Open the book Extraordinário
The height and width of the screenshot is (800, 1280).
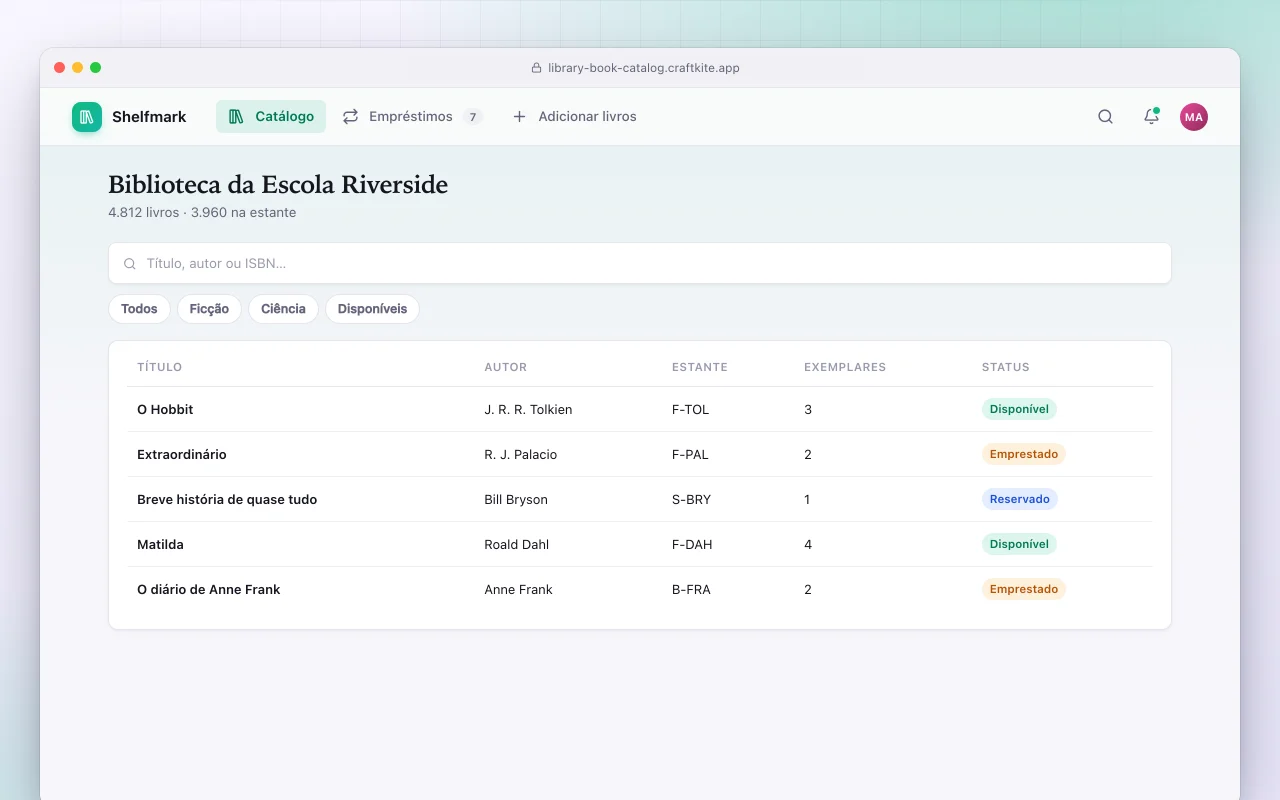tap(182, 454)
